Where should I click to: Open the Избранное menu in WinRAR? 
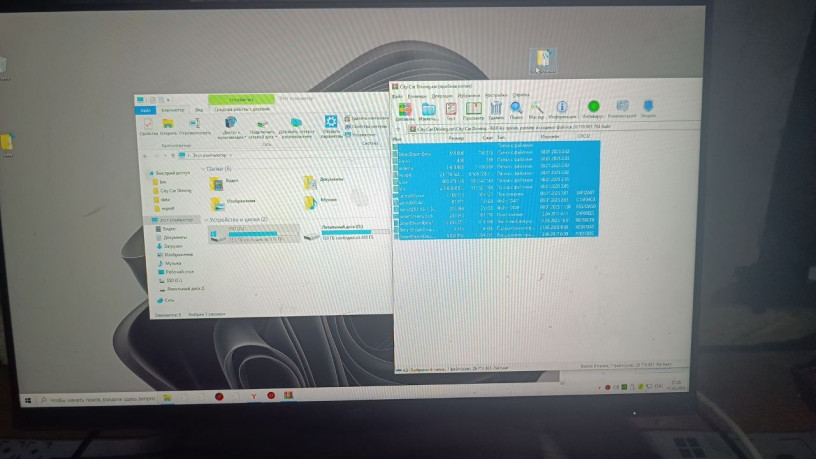tap(468, 96)
